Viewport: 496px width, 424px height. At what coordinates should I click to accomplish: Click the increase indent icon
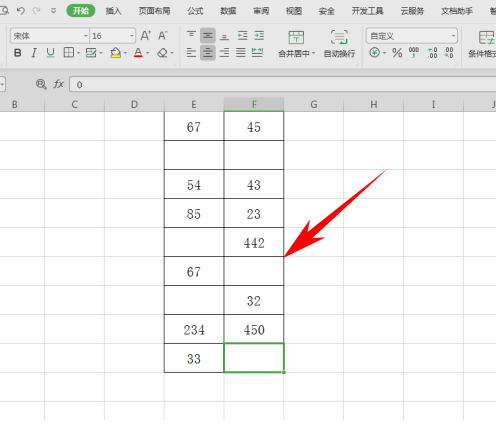(x=259, y=35)
